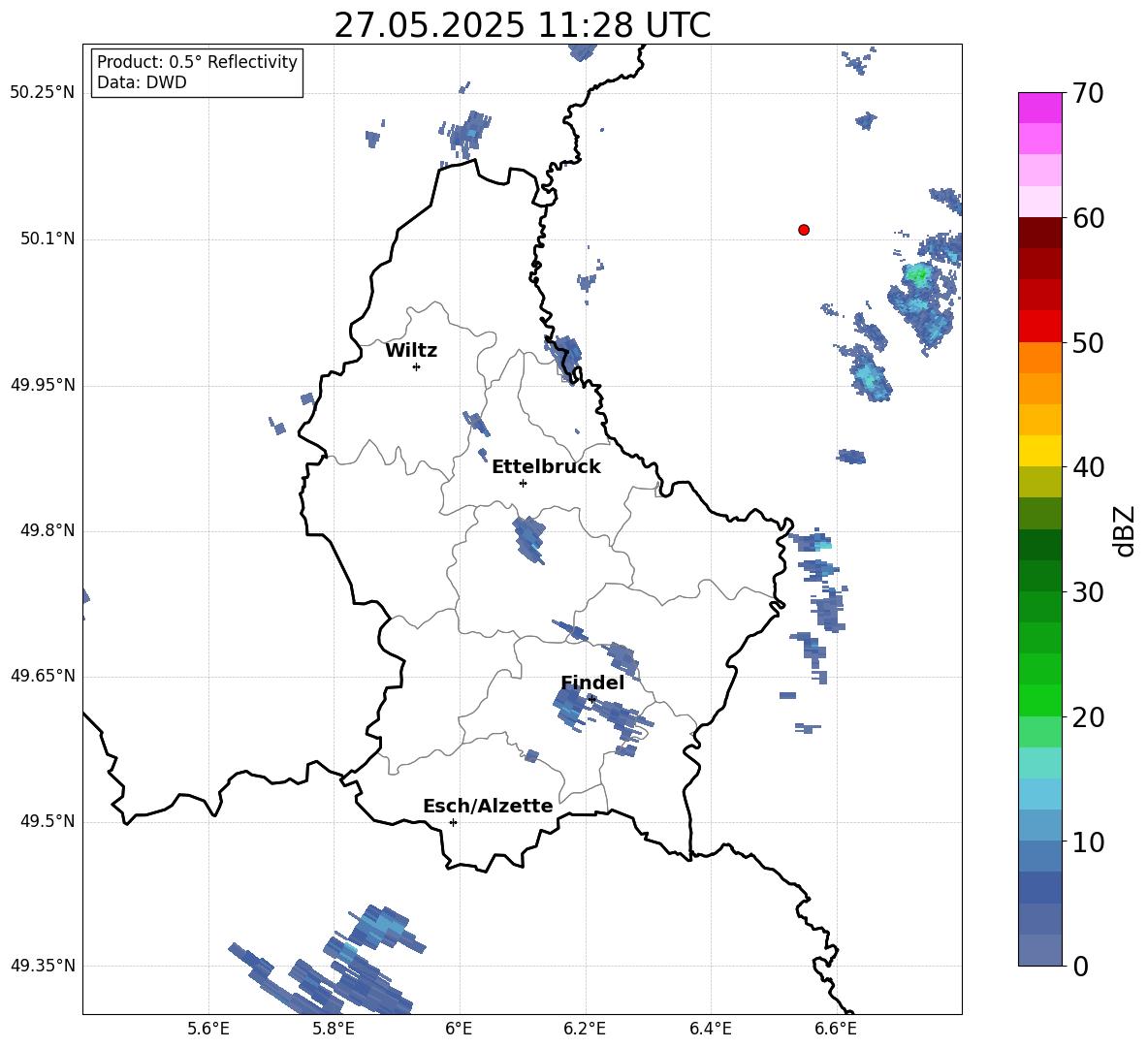Click the 6.6°E longitude label
The height and width of the screenshot is (1048, 1148).
(836, 1029)
